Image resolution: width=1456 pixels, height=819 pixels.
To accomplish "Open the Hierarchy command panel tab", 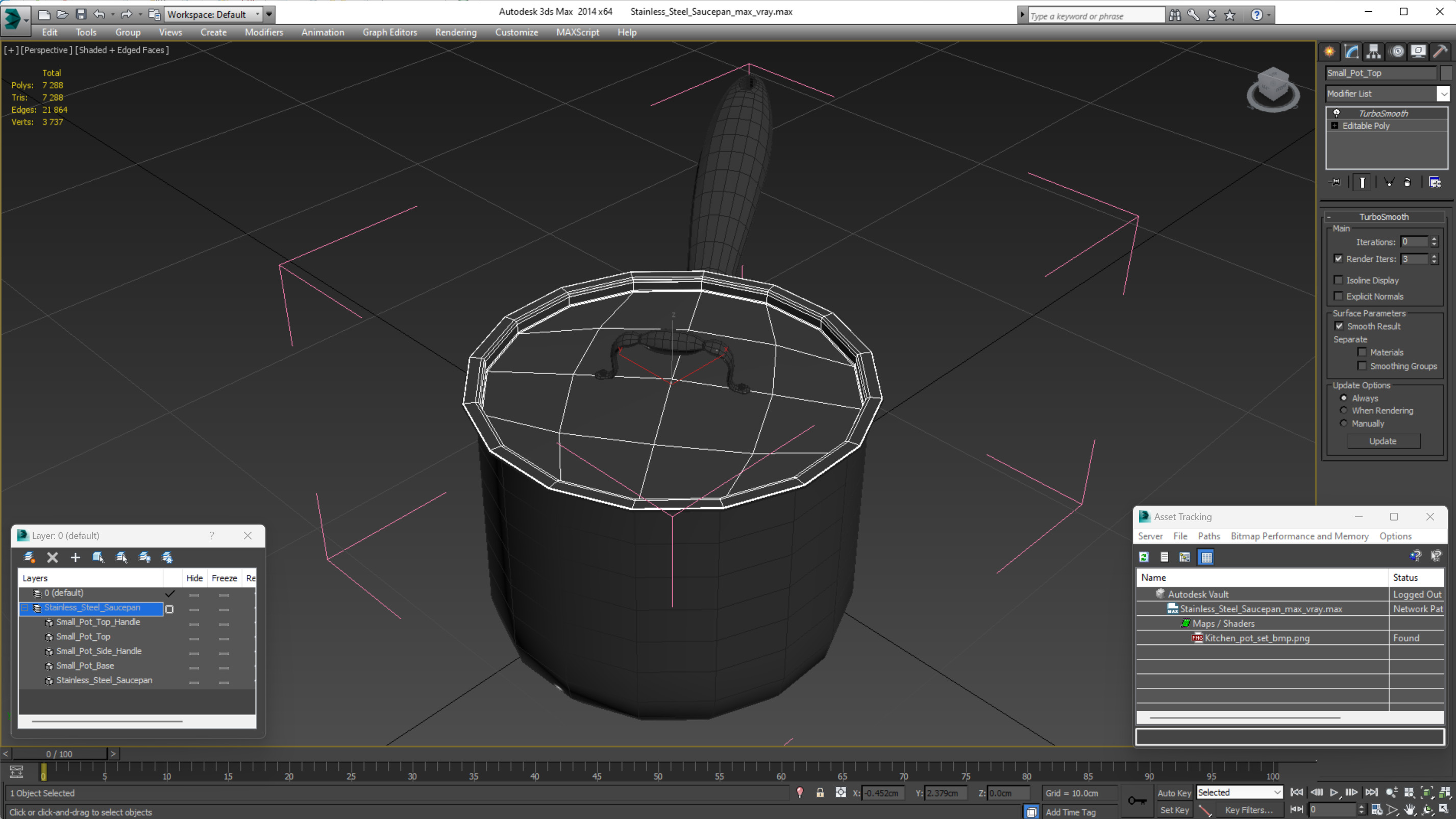I will 1373,52.
